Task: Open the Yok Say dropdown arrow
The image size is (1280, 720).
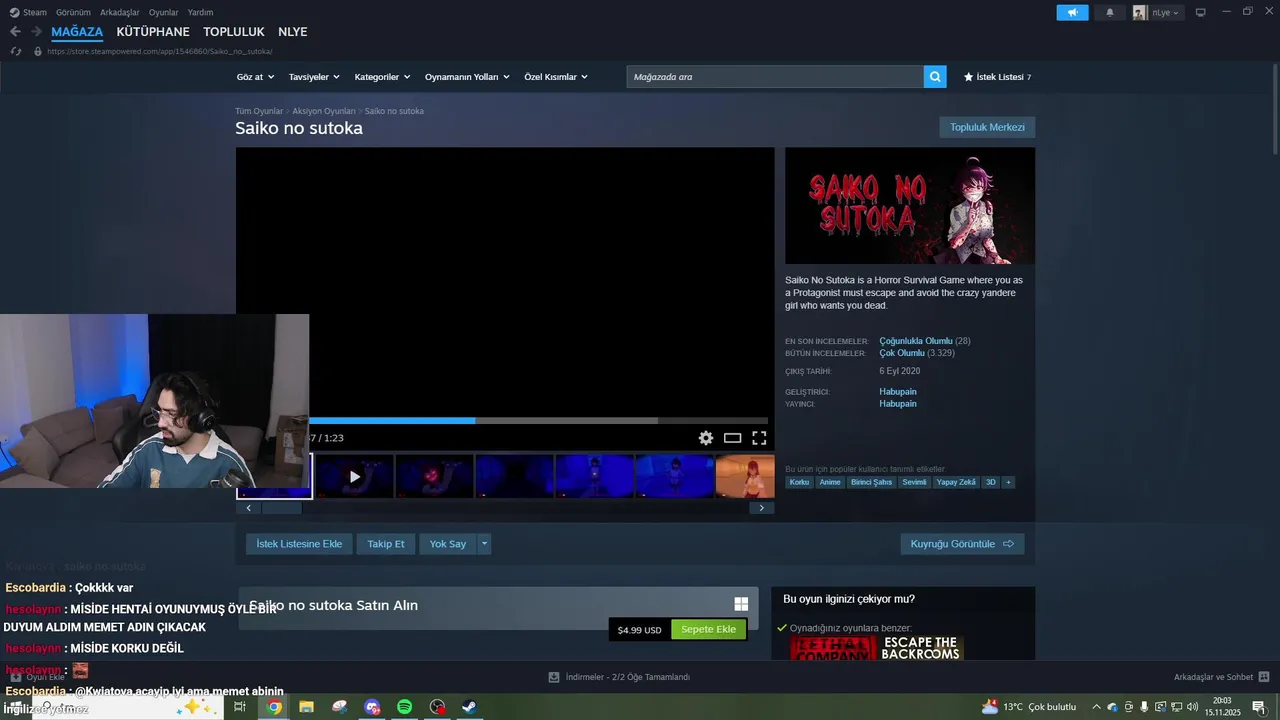Action: point(484,544)
